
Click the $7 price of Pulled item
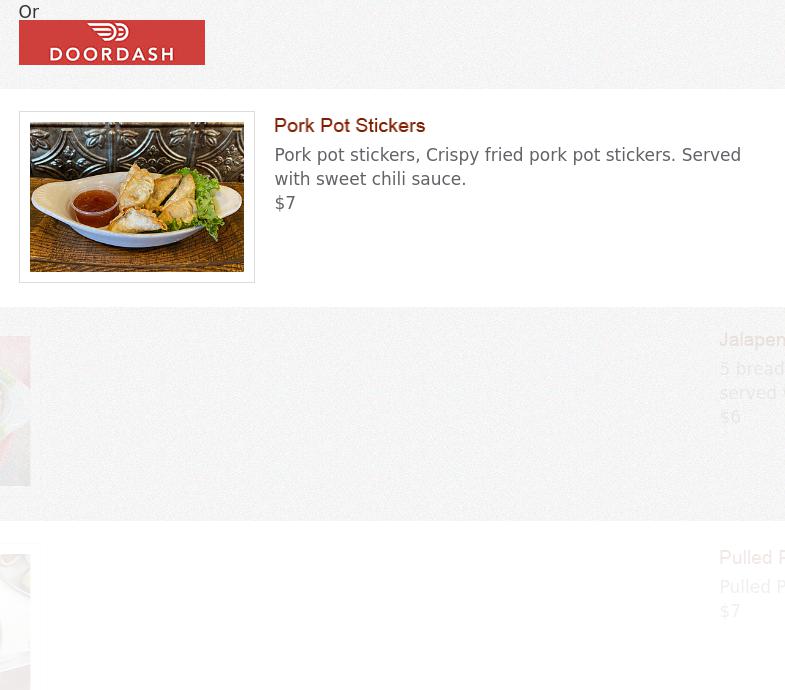point(730,611)
